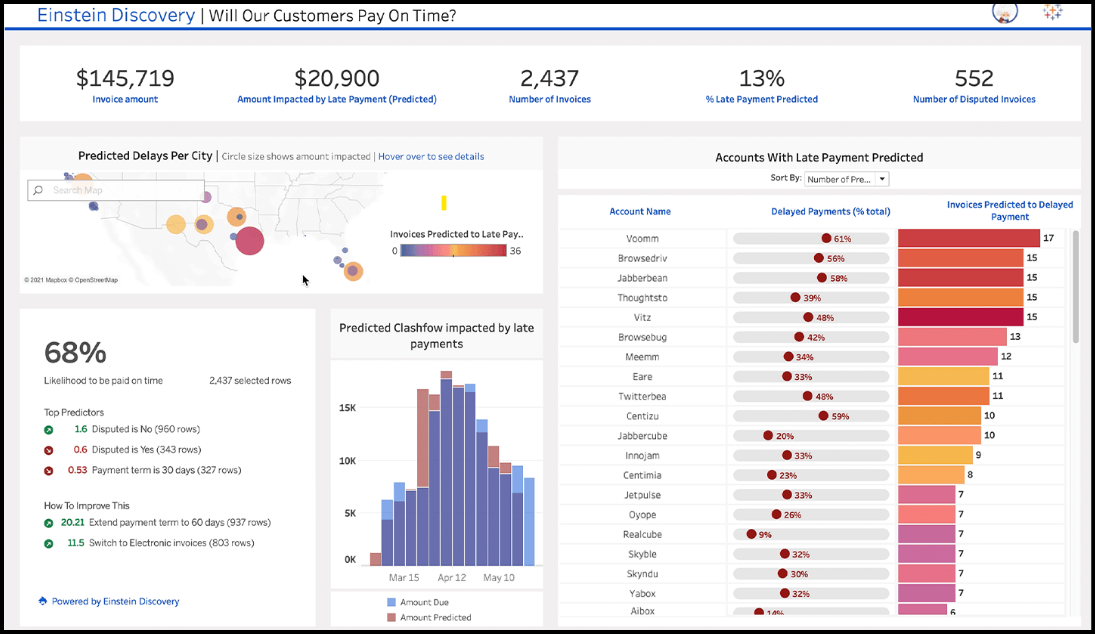
Task: Click Amount Impacted by Late Payment label
Action: coord(337,99)
